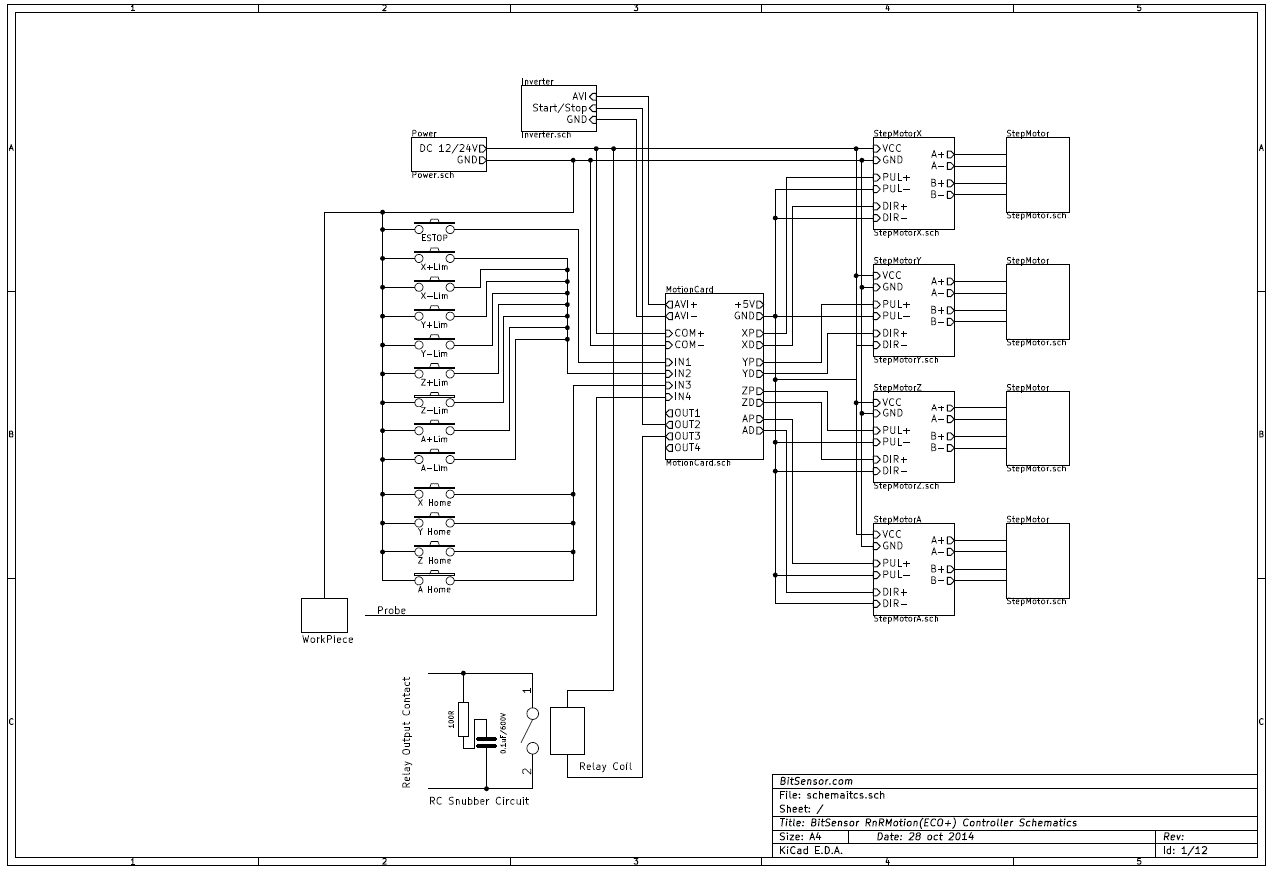Open the StepMotor block wired to StepMotorX
Image resolution: width=1272 pixels, height=880 pixels.
coord(1038,174)
